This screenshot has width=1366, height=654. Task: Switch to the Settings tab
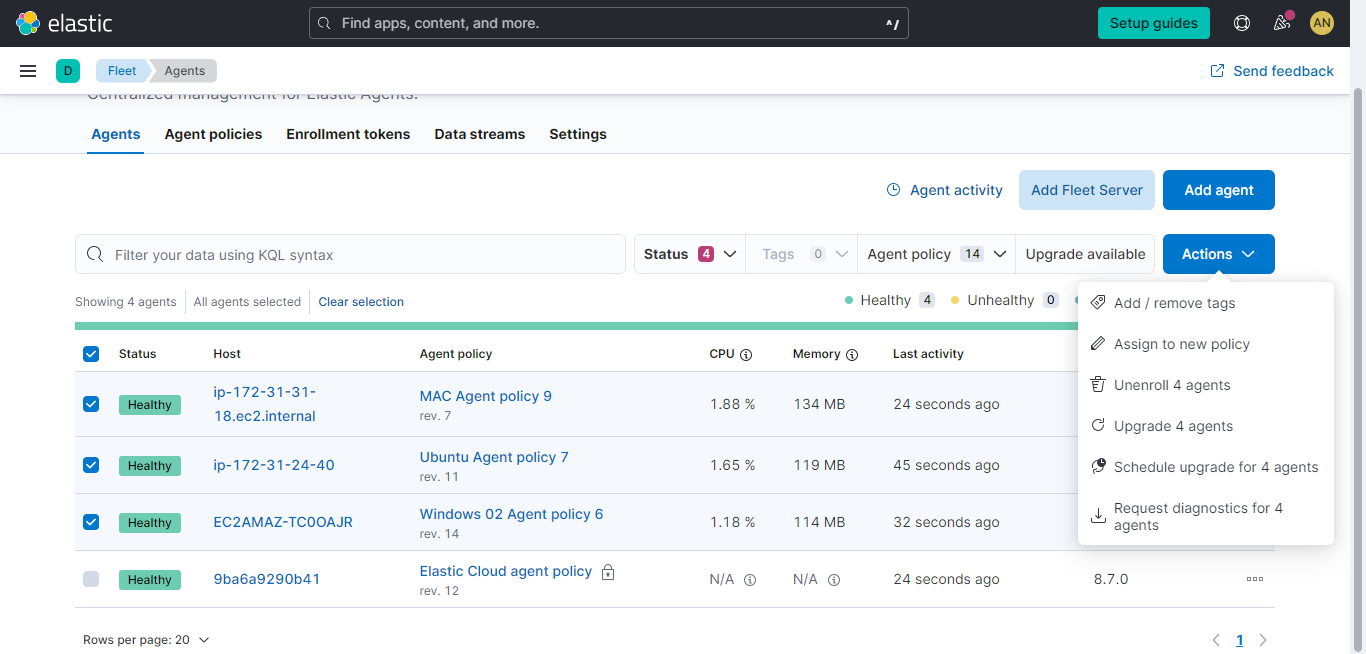pyautogui.click(x=578, y=134)
